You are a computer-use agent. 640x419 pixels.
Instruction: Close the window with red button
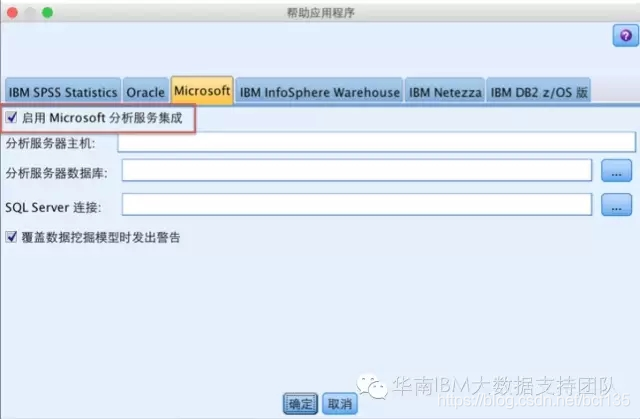[x=12, y=13]
